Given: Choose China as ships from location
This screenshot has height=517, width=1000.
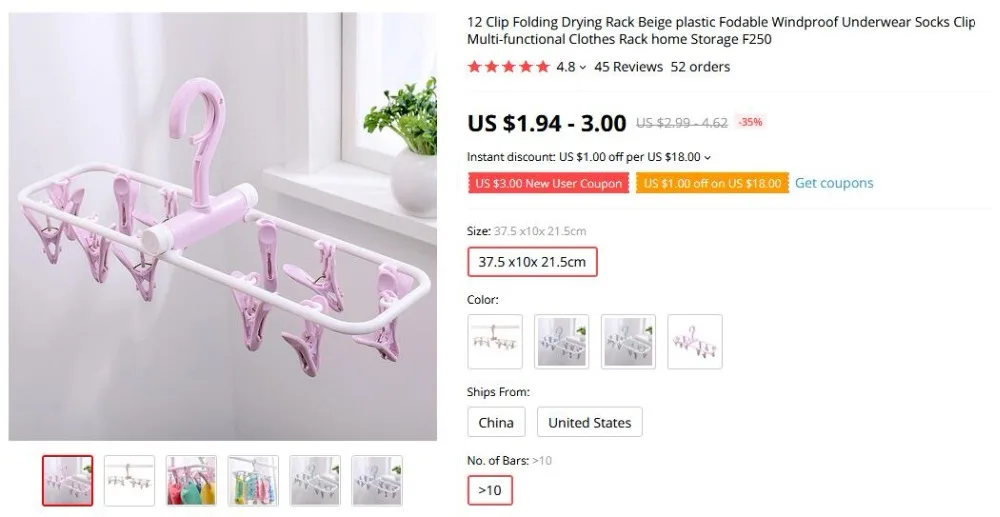Looking at the screenshot, I should click(496, 422).
